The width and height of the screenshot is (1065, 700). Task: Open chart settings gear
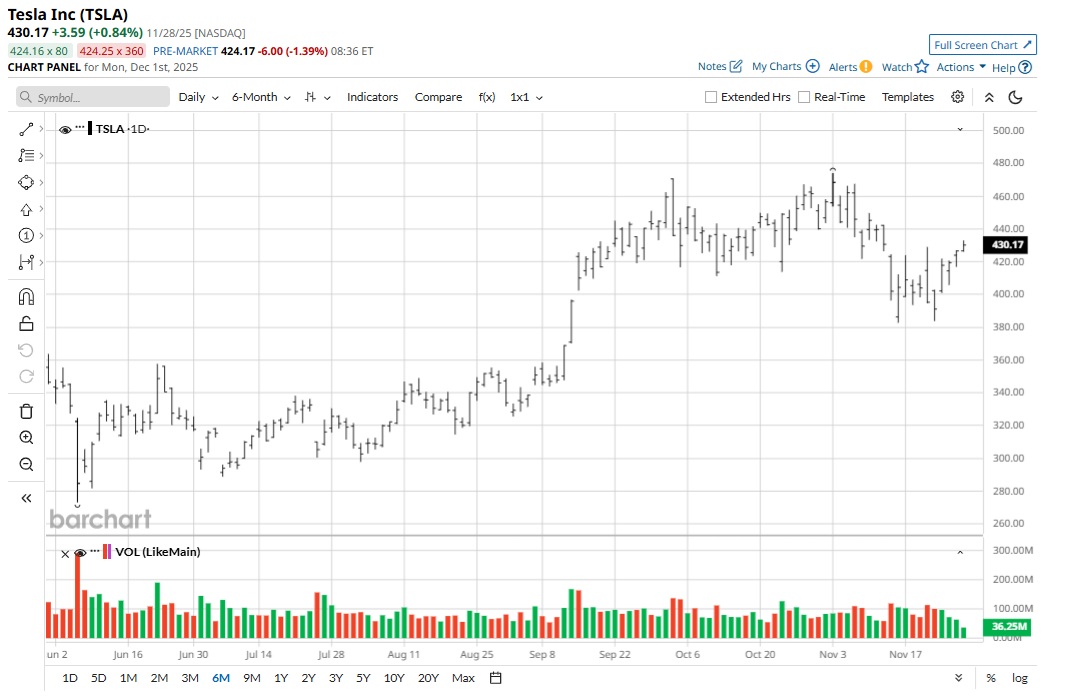point(958,96)
